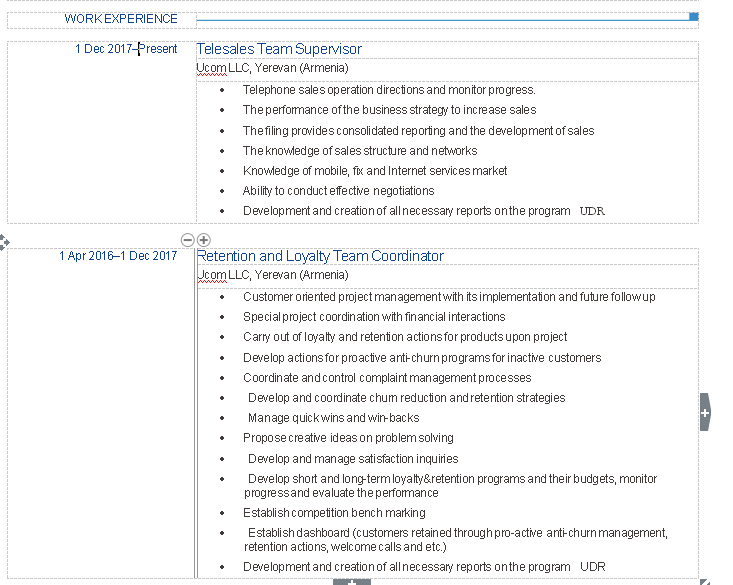
Task: Click the 'Propose creative ideas on problem solving' line
Action: pyautogui.click(x=348, y=438)
